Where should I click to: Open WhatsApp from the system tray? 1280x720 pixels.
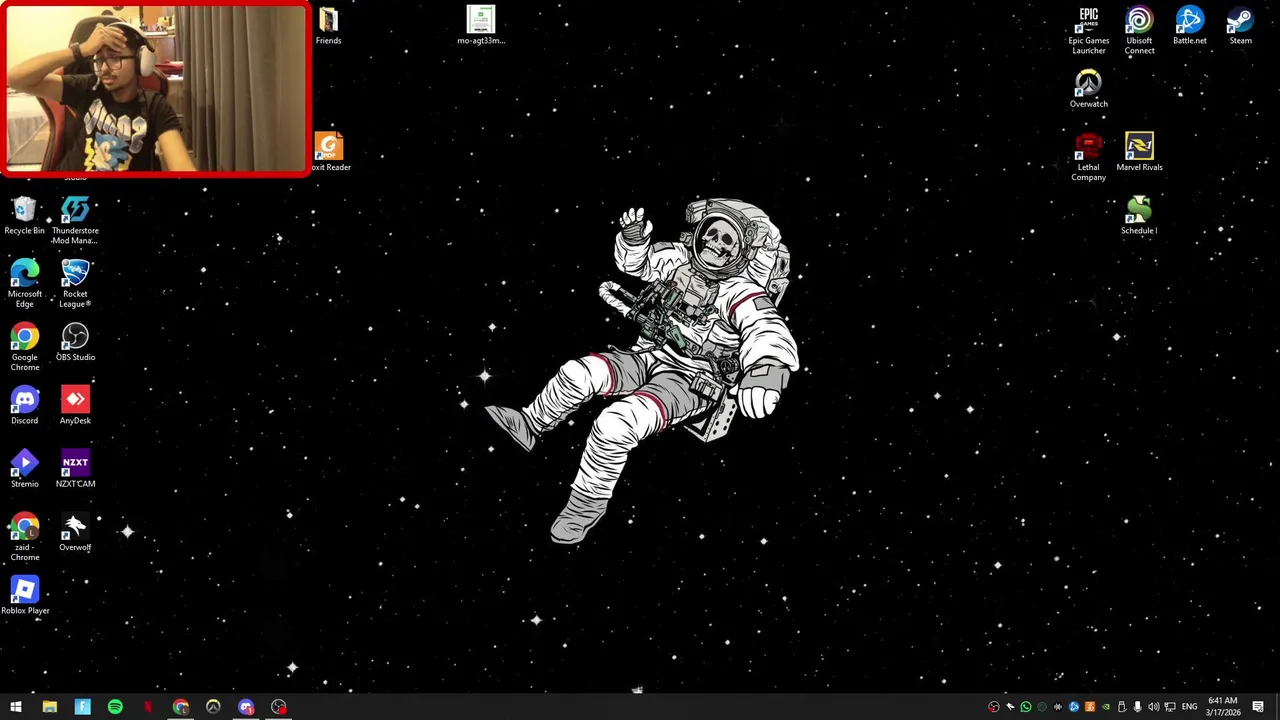(x=1026, y=707)
